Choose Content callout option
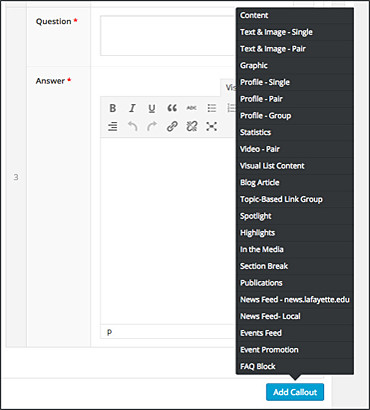 point(295,15)
